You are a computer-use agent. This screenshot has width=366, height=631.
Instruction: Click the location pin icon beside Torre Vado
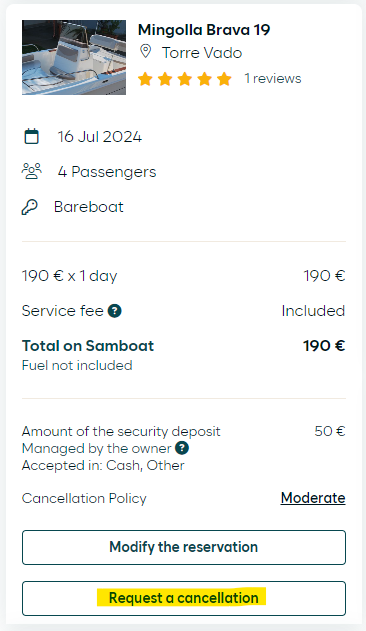click(x=145, y=52)
